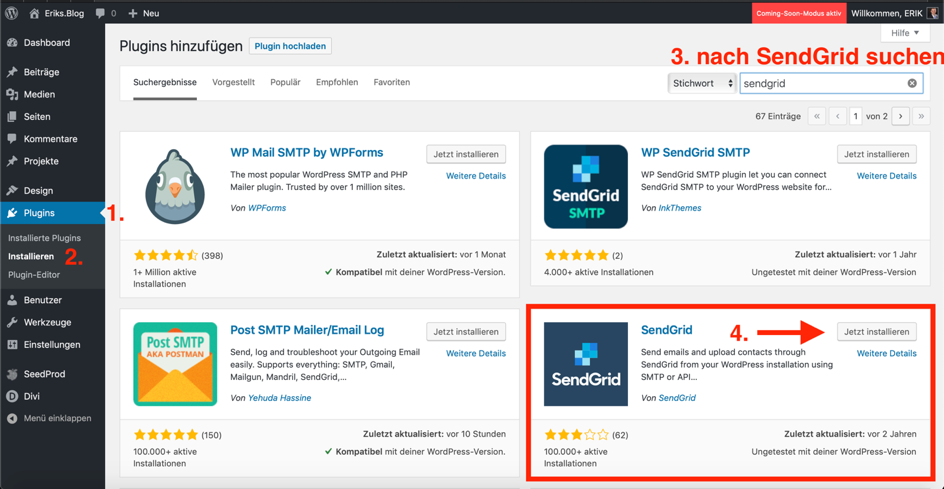Click the Werkzeuge wrench icon
The image size is (944, 489).
[11, 323]
